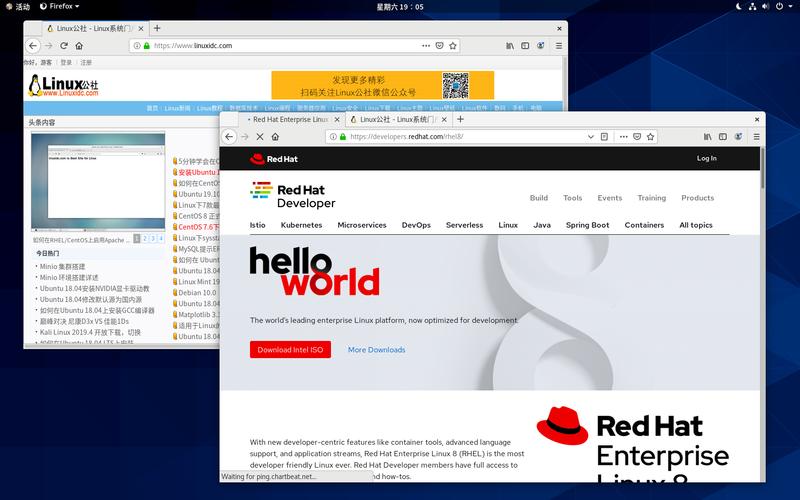This screenshot has height=500, width=800.
Task: Open the Products menu on Red Hat Developer
Action: click(x=697, y=197)
